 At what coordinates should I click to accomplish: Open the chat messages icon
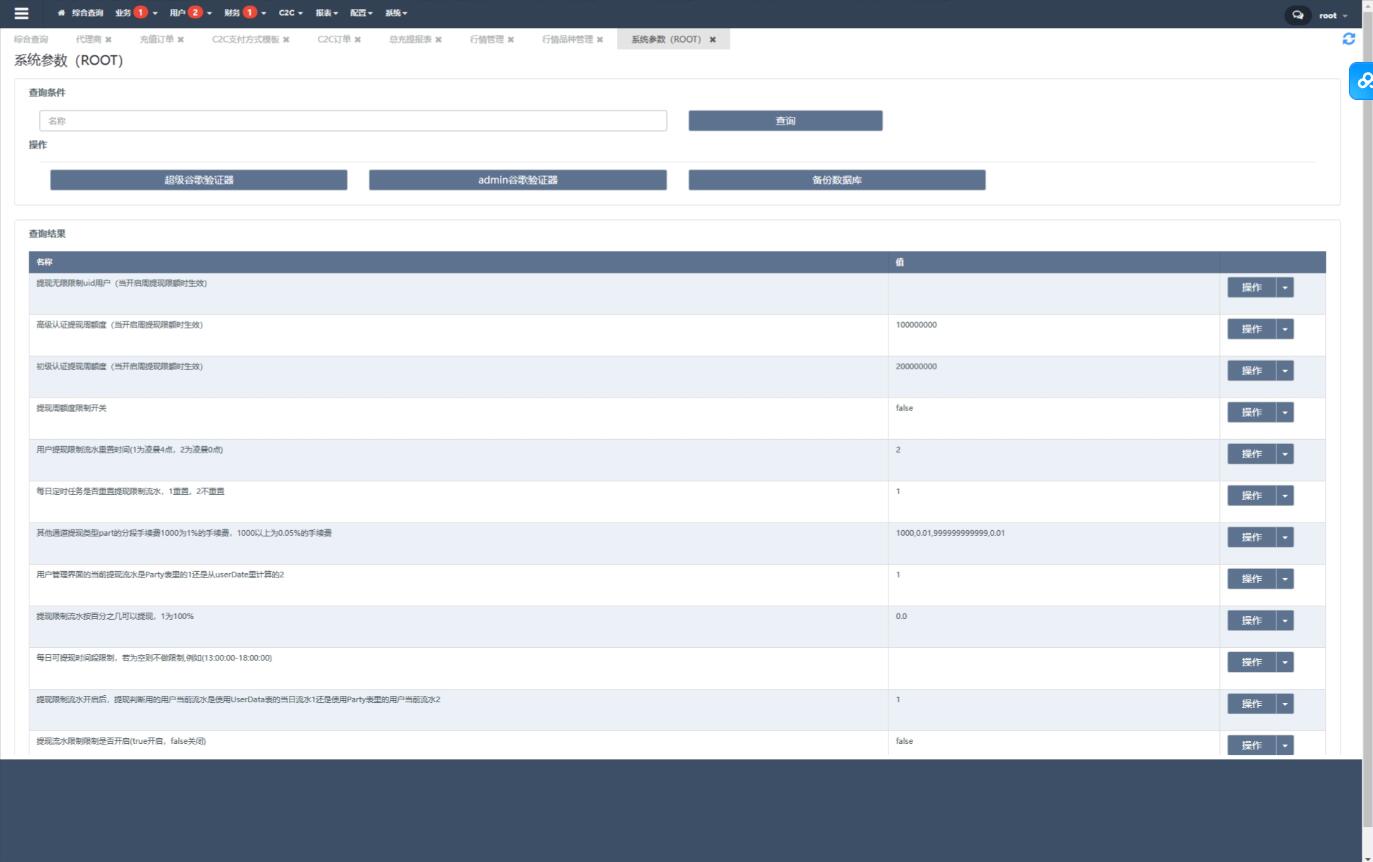click(x=1297, y=15)
